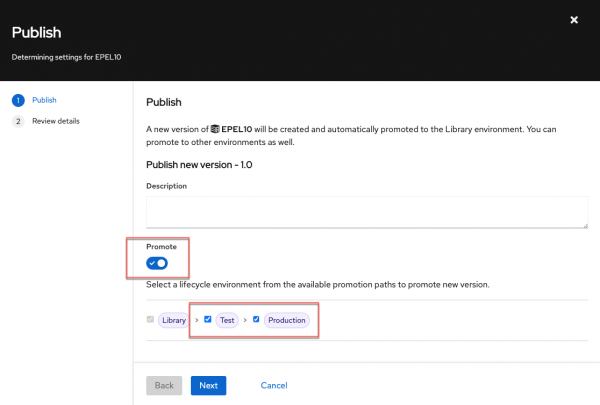Cancel the publish wizard
Image resolution: width=600 pixels, height=405 pixels.
(x=274, y=385)
